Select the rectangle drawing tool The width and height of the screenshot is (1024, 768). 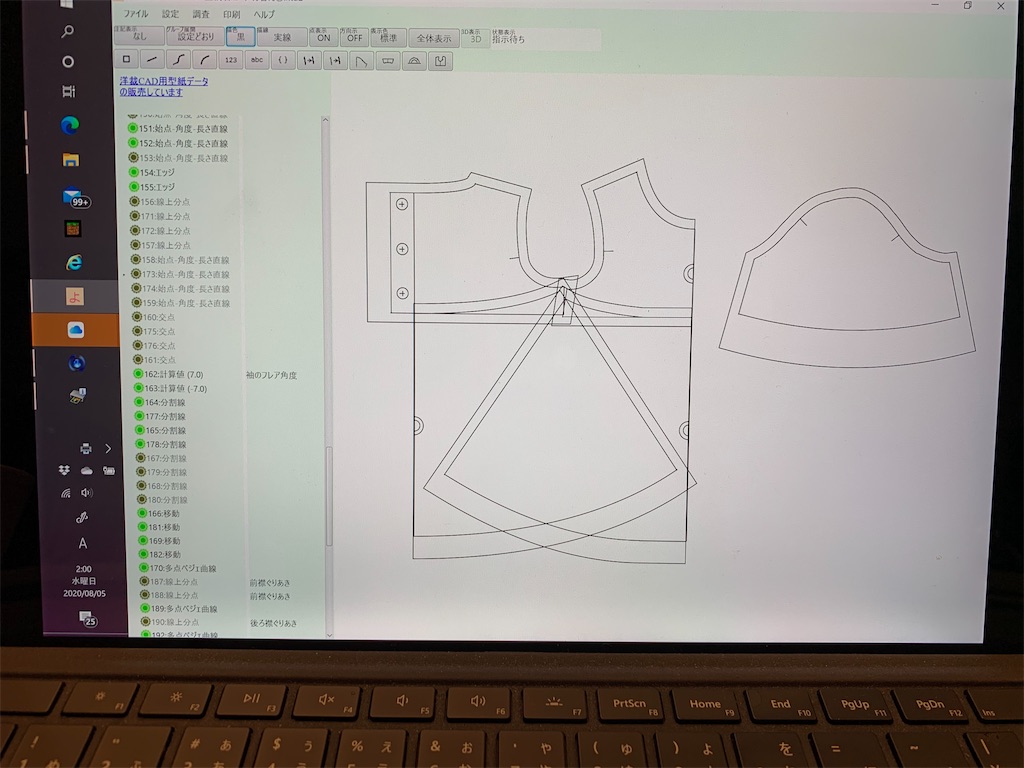127,59
